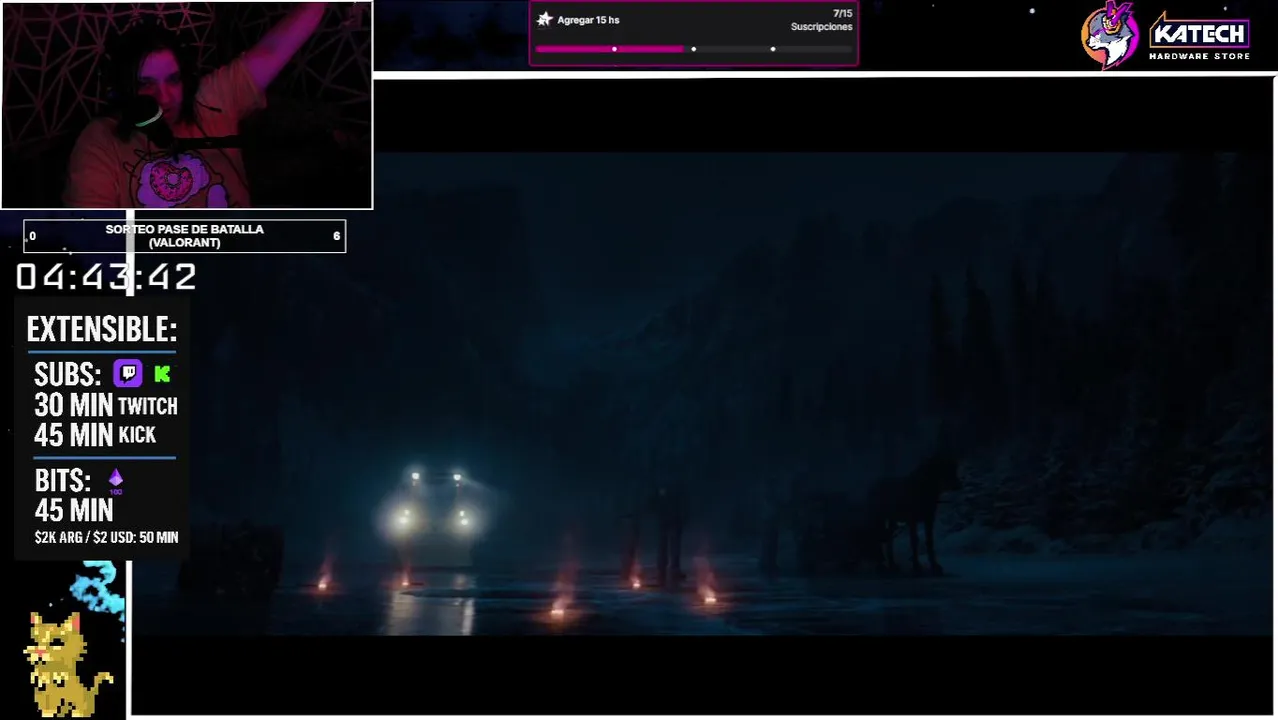Screen dimensions: 1278x720
Task: Click the pixel cat animation
Action: point(70,662)
